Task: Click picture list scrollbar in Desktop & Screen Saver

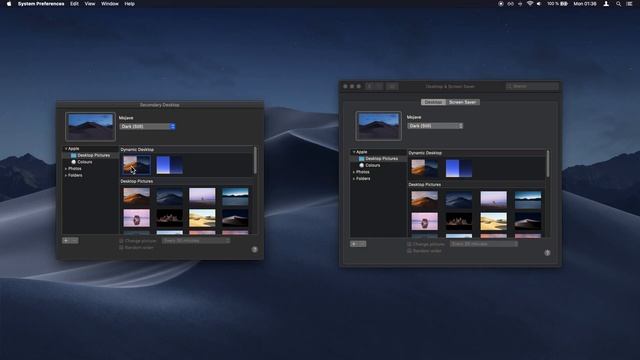Action: [x=547, y=163]
